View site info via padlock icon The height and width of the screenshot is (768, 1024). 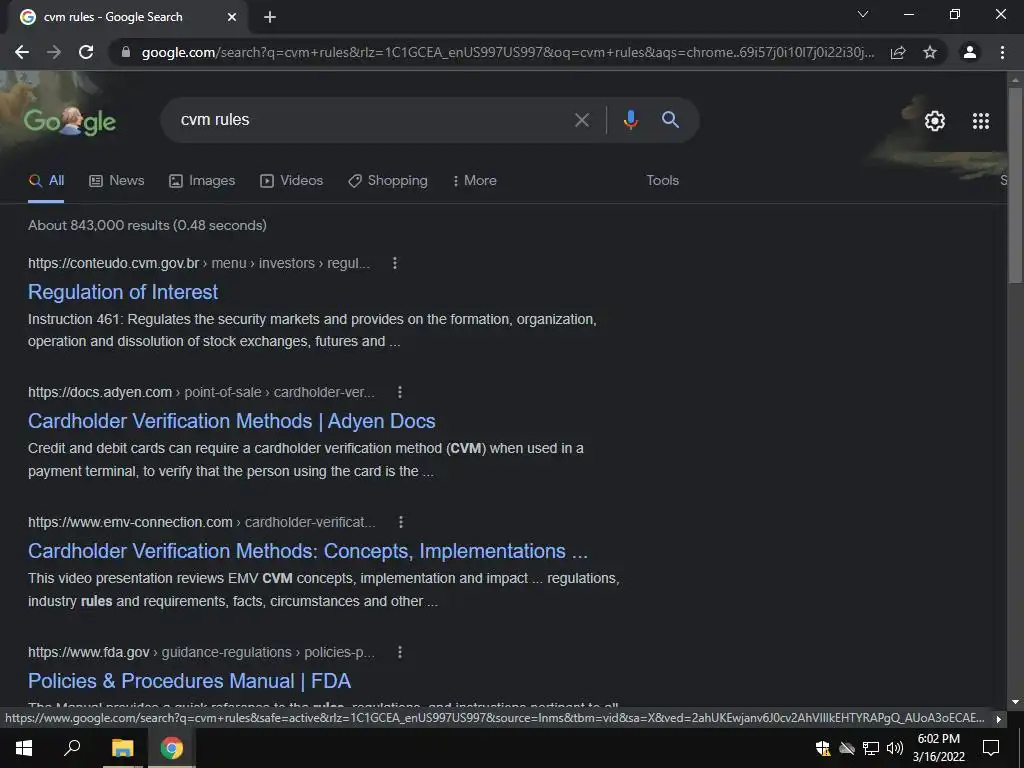126,52
